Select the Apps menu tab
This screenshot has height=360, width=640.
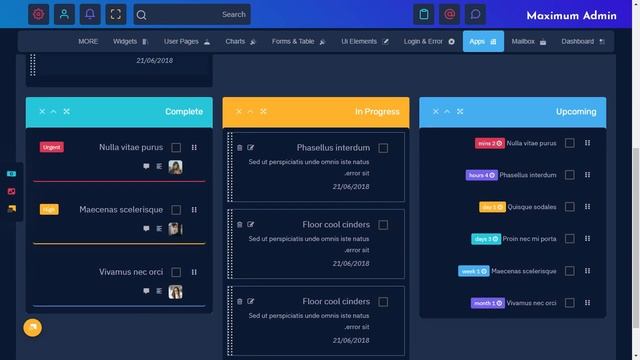pyautogui.click(x=483, y=41)
